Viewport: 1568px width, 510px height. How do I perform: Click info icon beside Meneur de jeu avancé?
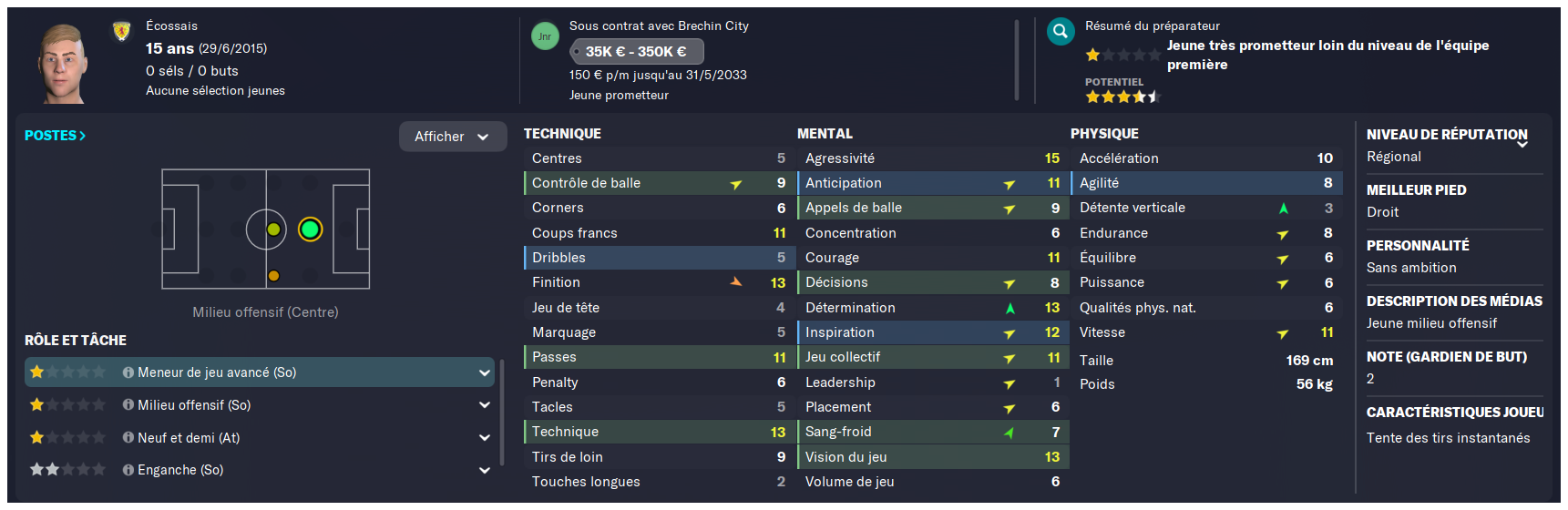[x=128, y=372]
